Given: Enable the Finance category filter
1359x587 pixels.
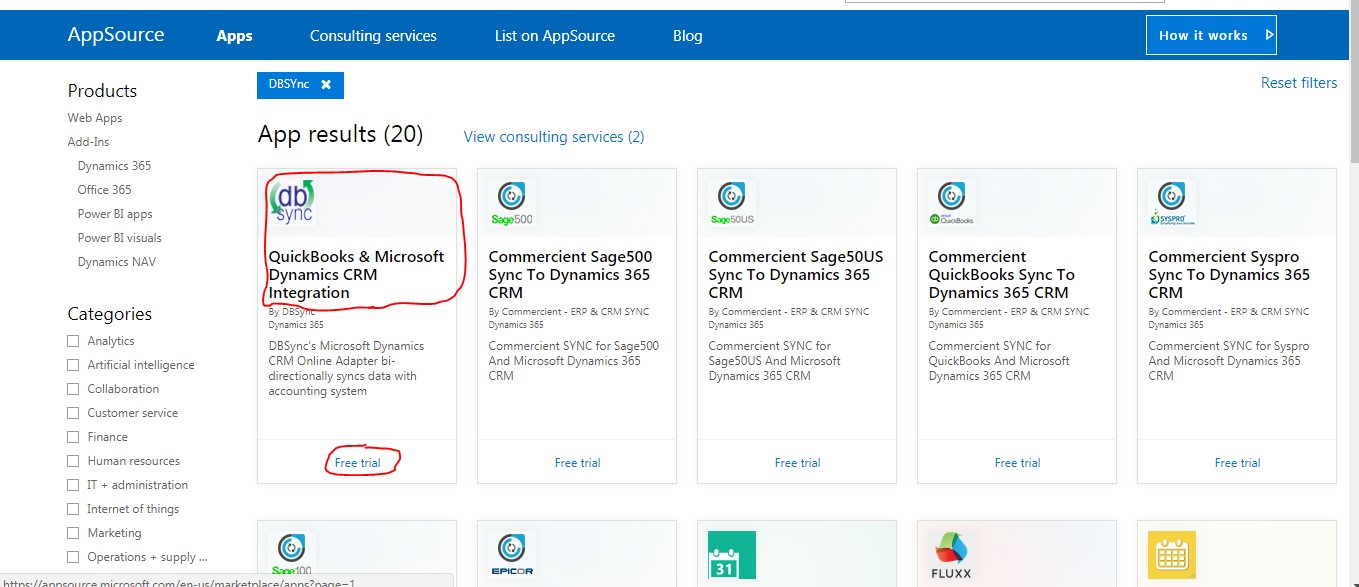Looking at the screenshot, I should click(x=73, y=437).
